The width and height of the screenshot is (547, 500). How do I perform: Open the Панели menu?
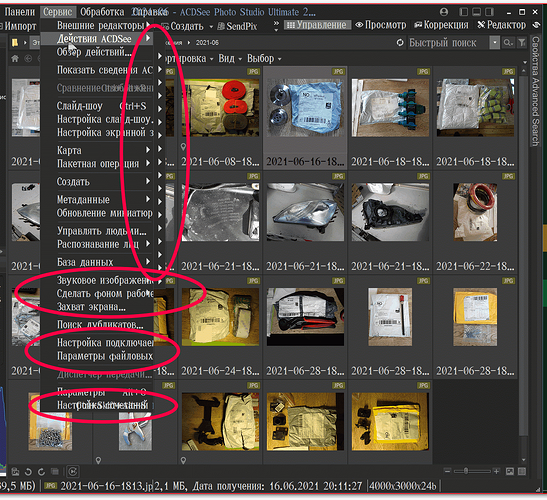click(20, 12)
